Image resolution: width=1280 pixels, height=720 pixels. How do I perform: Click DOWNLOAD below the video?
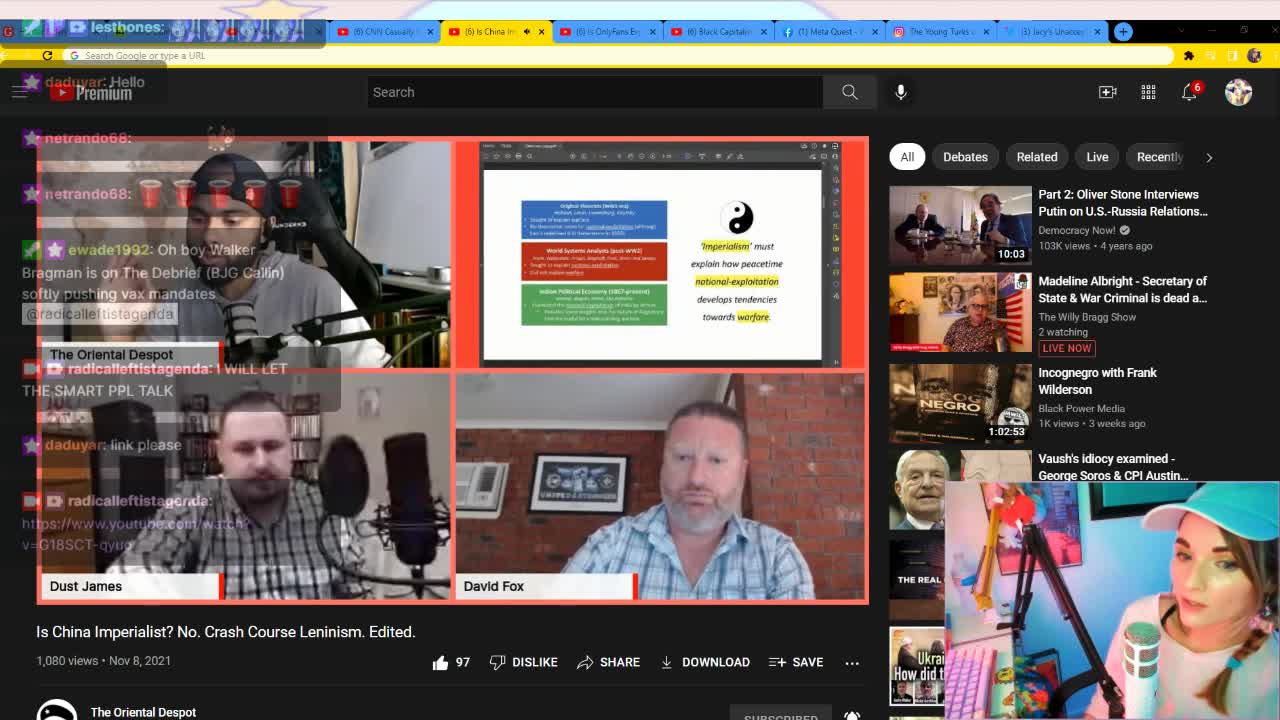704,662
